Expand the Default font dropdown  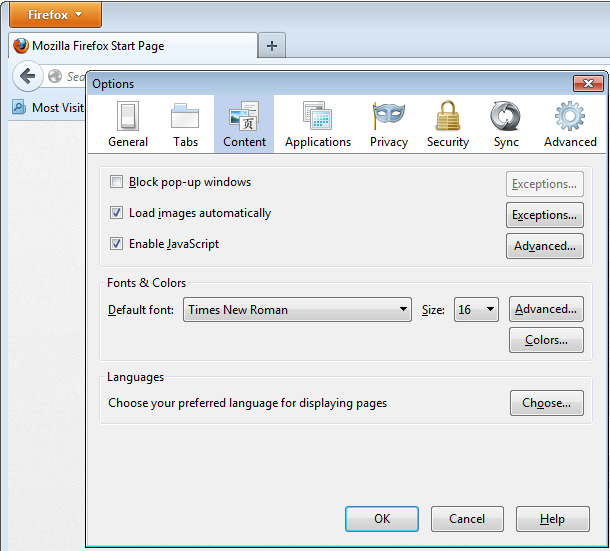pos(297,310)
